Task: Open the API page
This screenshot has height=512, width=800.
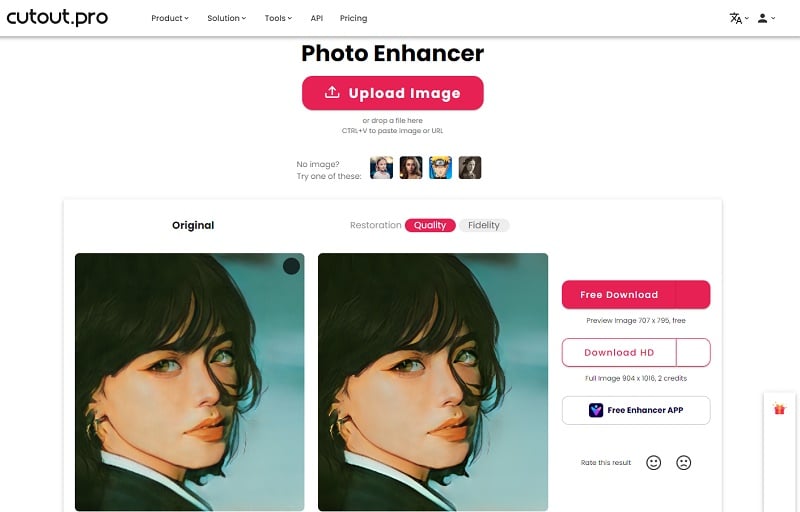Action: coord(316,18)
